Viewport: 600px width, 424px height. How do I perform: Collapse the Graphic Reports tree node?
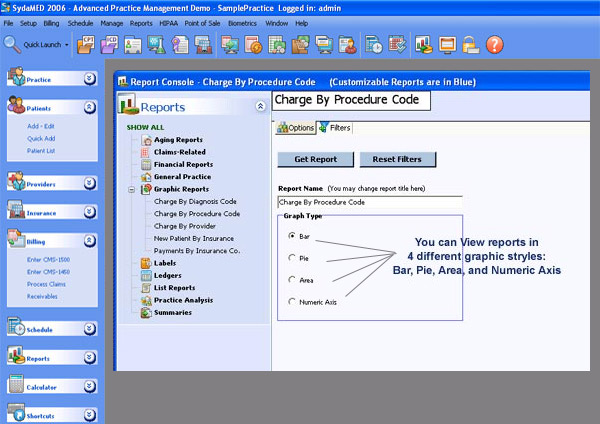pyautogui.click(x=131, y=189)
